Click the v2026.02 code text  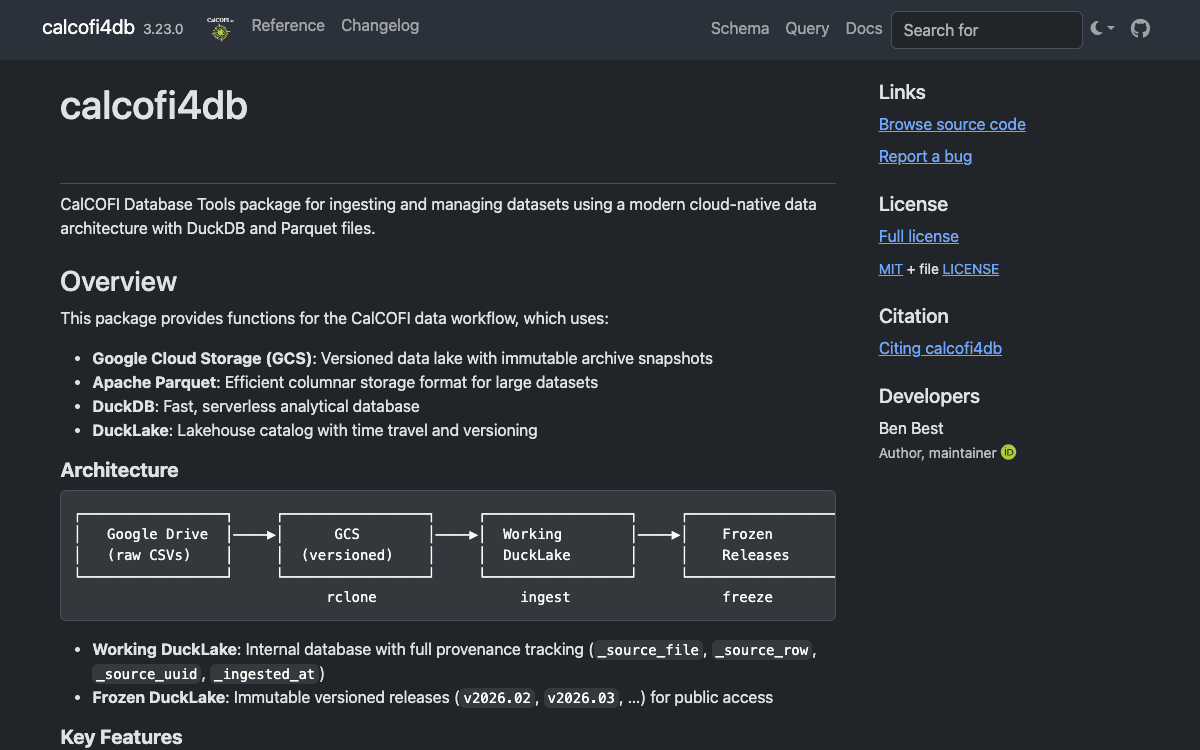[x=498, y=698]
